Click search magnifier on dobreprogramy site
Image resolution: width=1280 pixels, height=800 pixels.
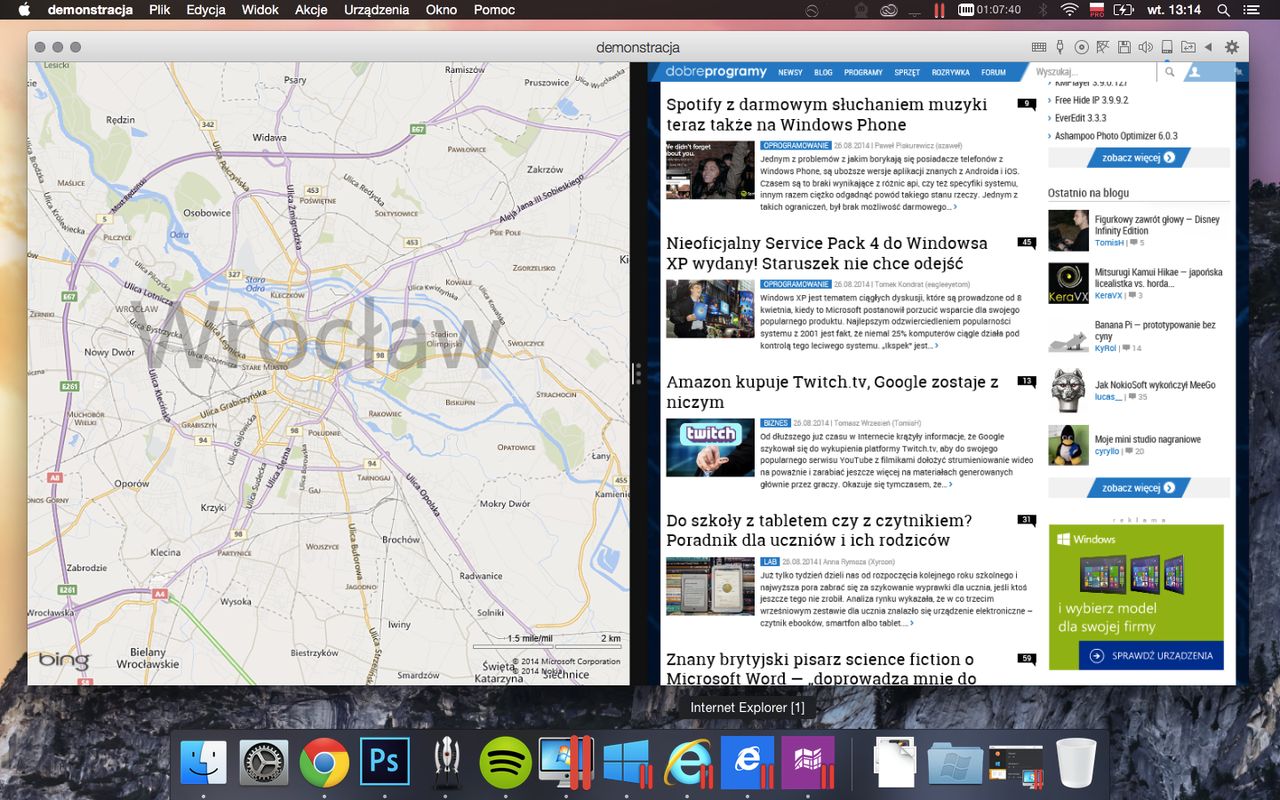[x=1169, y=72]
